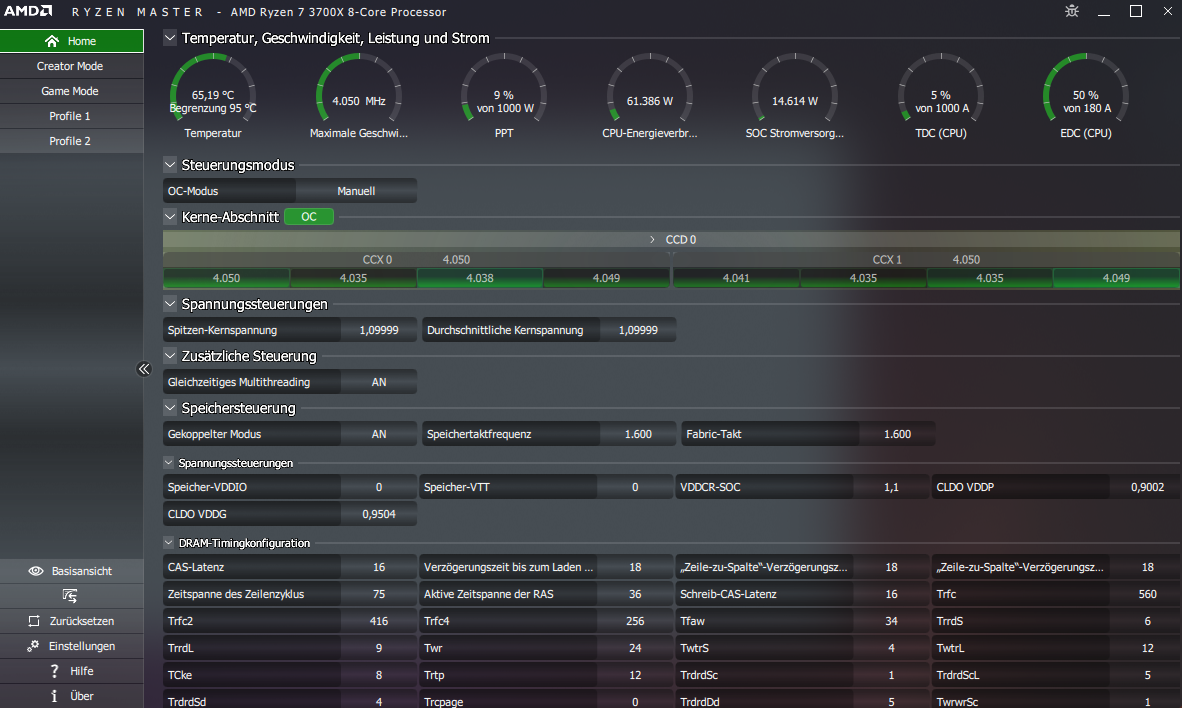This screenshot has height=708, width=1182.
Task: Select CCX 1 core bar showing 4.041
Action: click(736, 278)
